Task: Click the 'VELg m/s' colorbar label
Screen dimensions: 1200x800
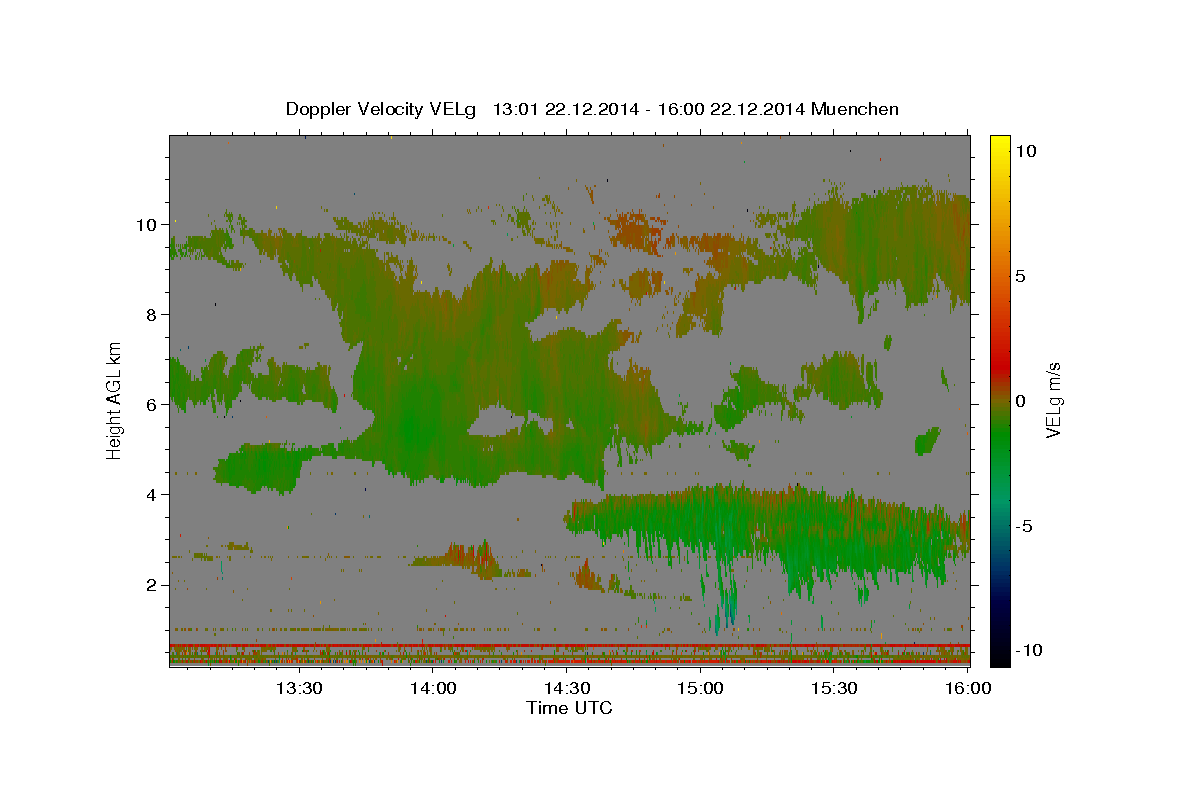Action: point(1053,401)
